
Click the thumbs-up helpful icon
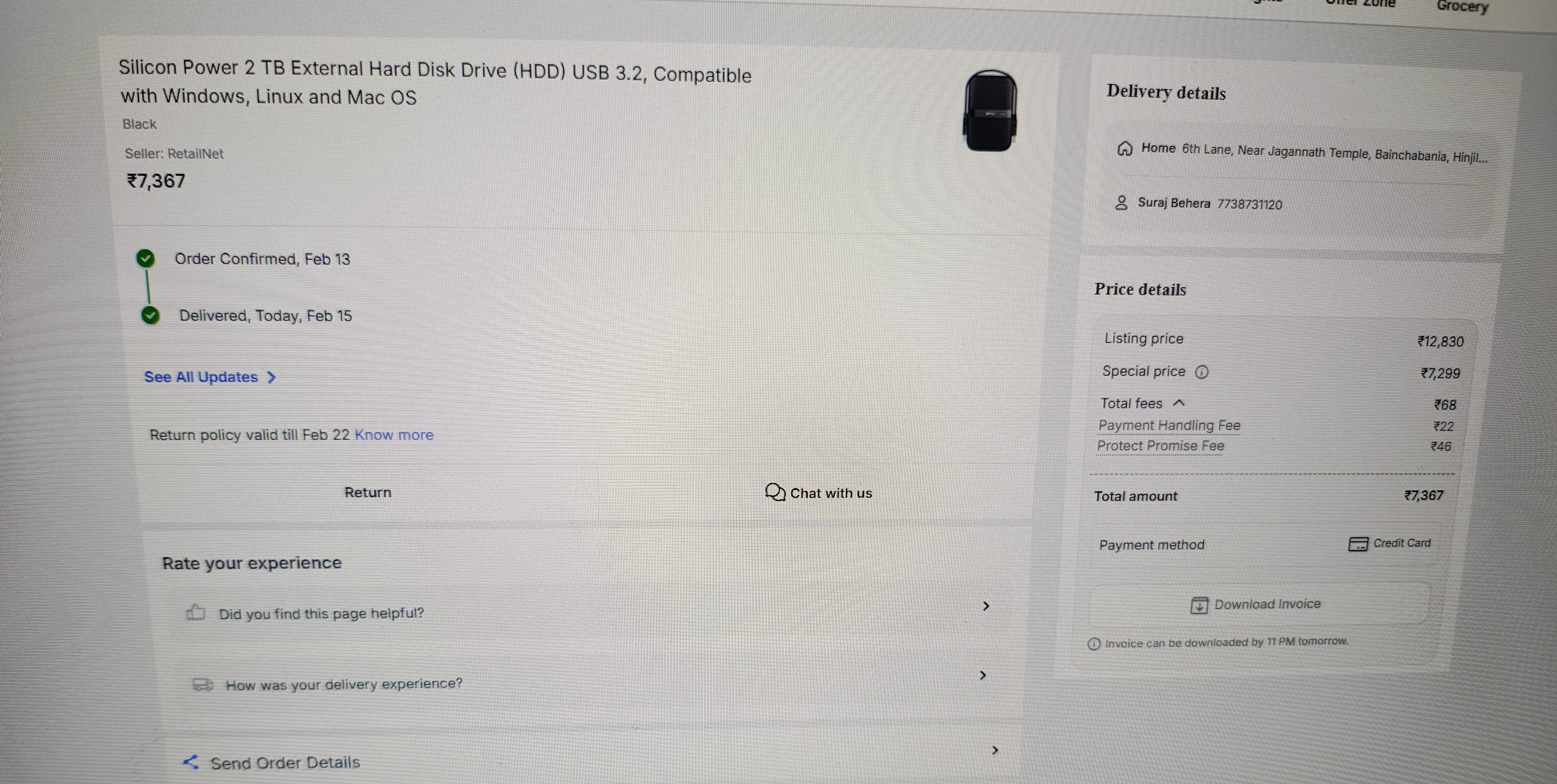[195, 613]
